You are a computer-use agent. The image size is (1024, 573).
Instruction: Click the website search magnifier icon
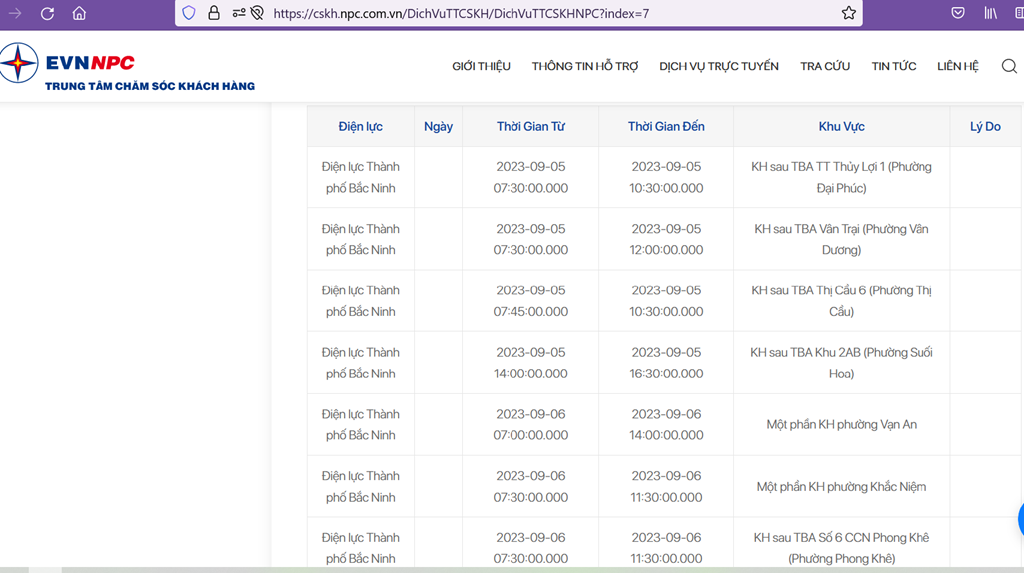pyautogui.click(x=1009, y=66)
